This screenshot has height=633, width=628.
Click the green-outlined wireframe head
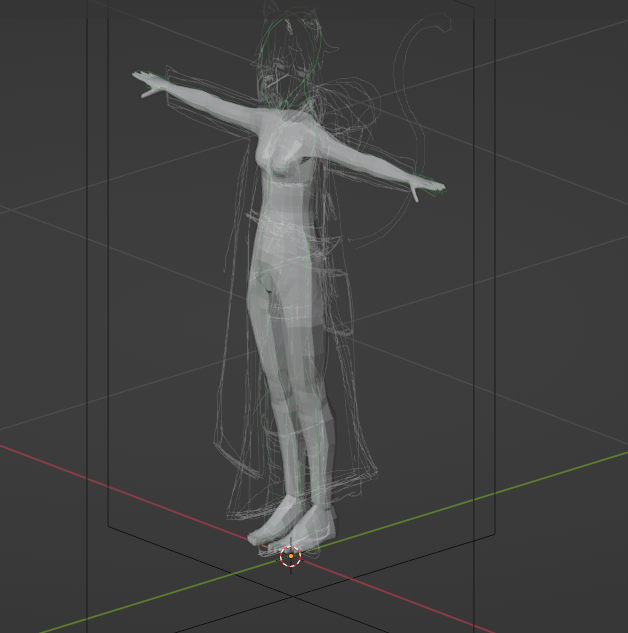[x=290, y=61]
